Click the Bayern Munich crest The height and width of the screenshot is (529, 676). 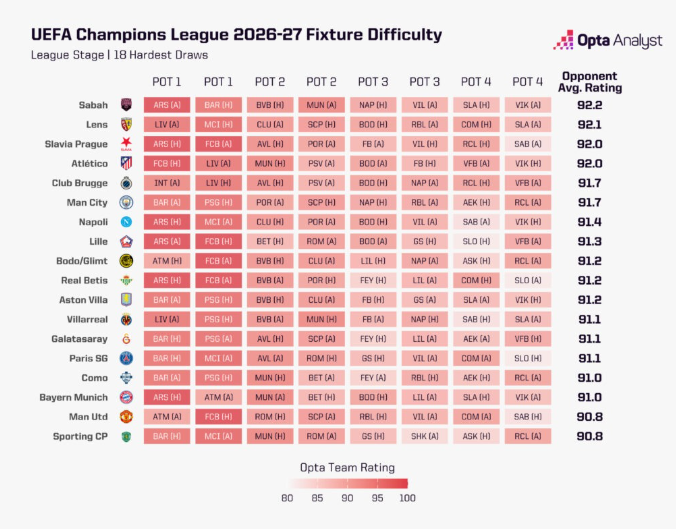pos(126,397)
